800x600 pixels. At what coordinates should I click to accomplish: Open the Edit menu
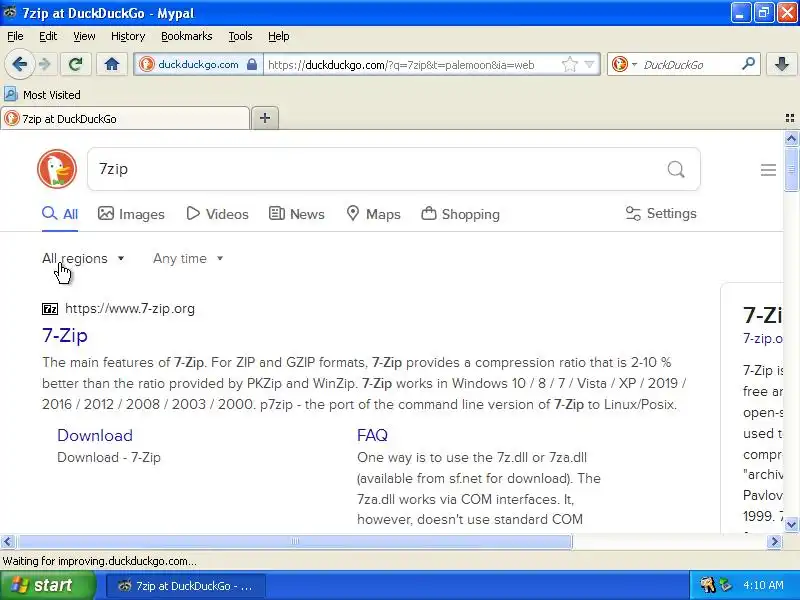tap(48, 36)
